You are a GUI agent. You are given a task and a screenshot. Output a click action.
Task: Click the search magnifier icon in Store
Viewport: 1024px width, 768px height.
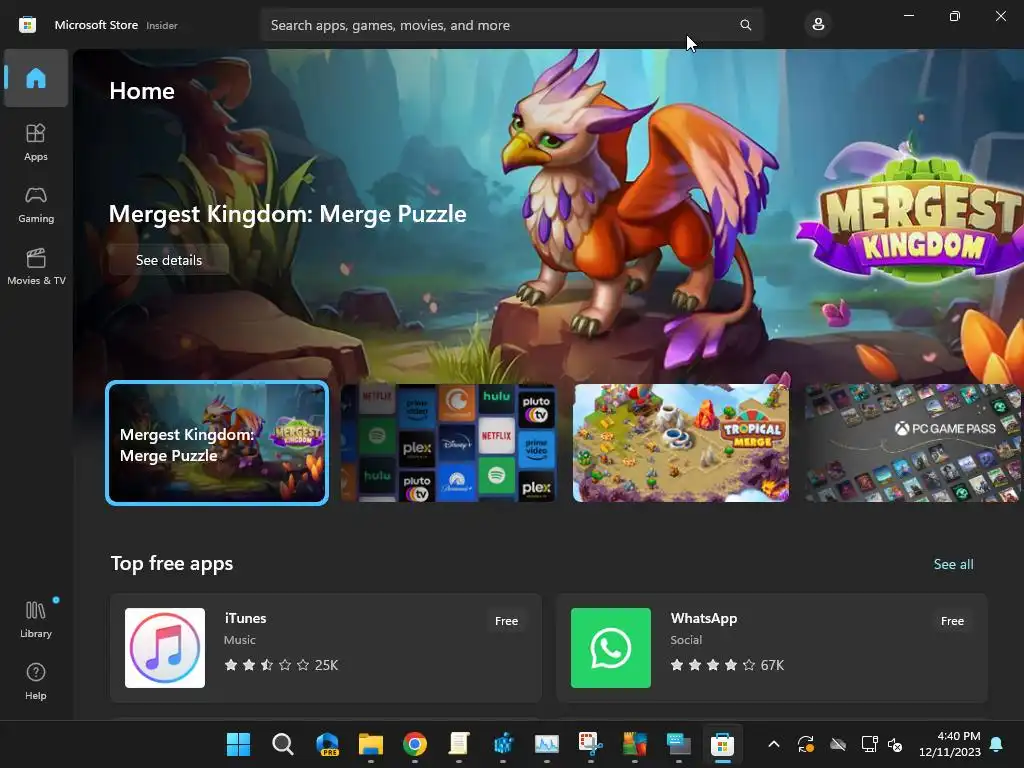[745, 25]
